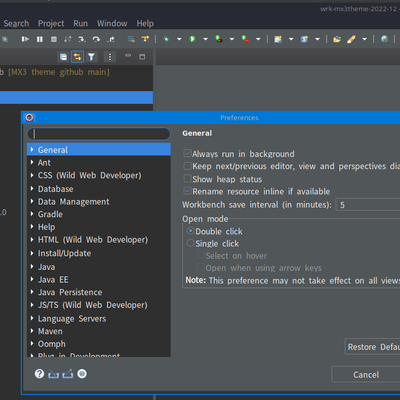Screen dimensions: 400x400
Task: Click the Terminate (stop) toolbar icon
Action: point(54,39)
